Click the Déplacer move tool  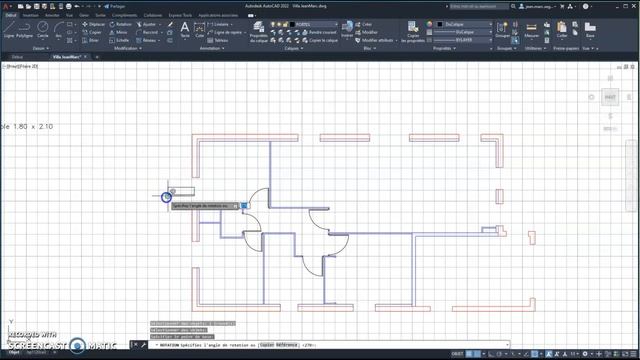(93, 24)
